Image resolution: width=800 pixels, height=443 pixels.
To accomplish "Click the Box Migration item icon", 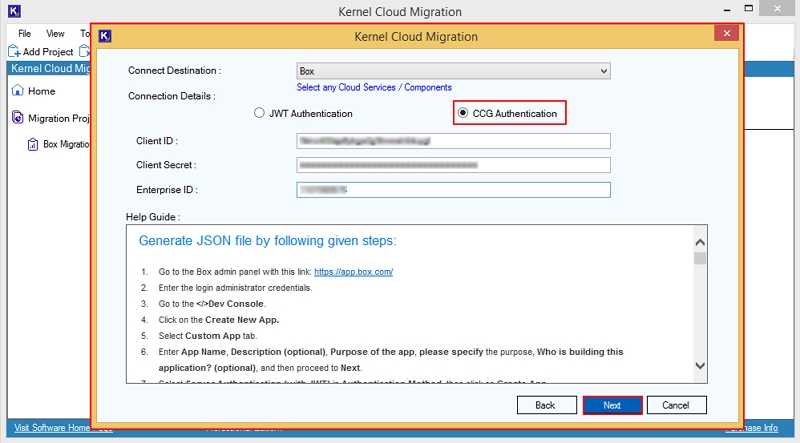I will 33,144.
